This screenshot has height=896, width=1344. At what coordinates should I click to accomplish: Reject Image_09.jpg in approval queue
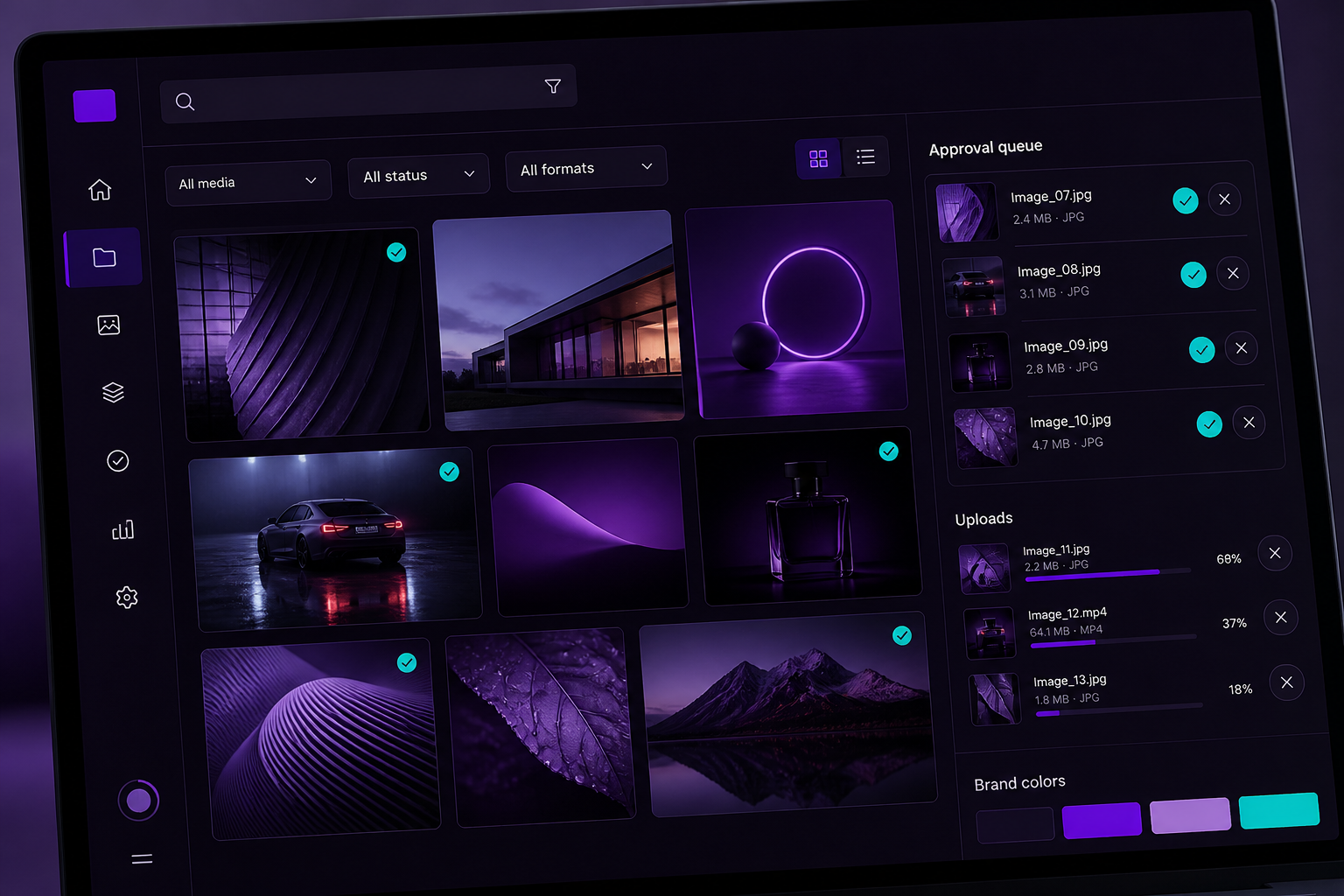pos(1242,348)
